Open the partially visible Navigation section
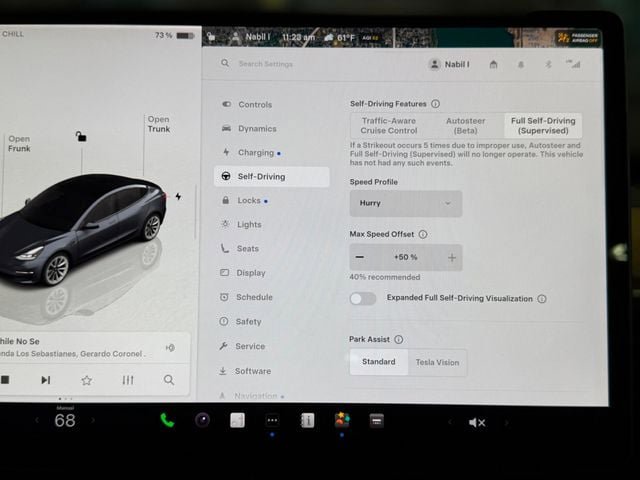The height and width of the screenshot is (480, 640). pyautogui.click(x=251, y=396)
